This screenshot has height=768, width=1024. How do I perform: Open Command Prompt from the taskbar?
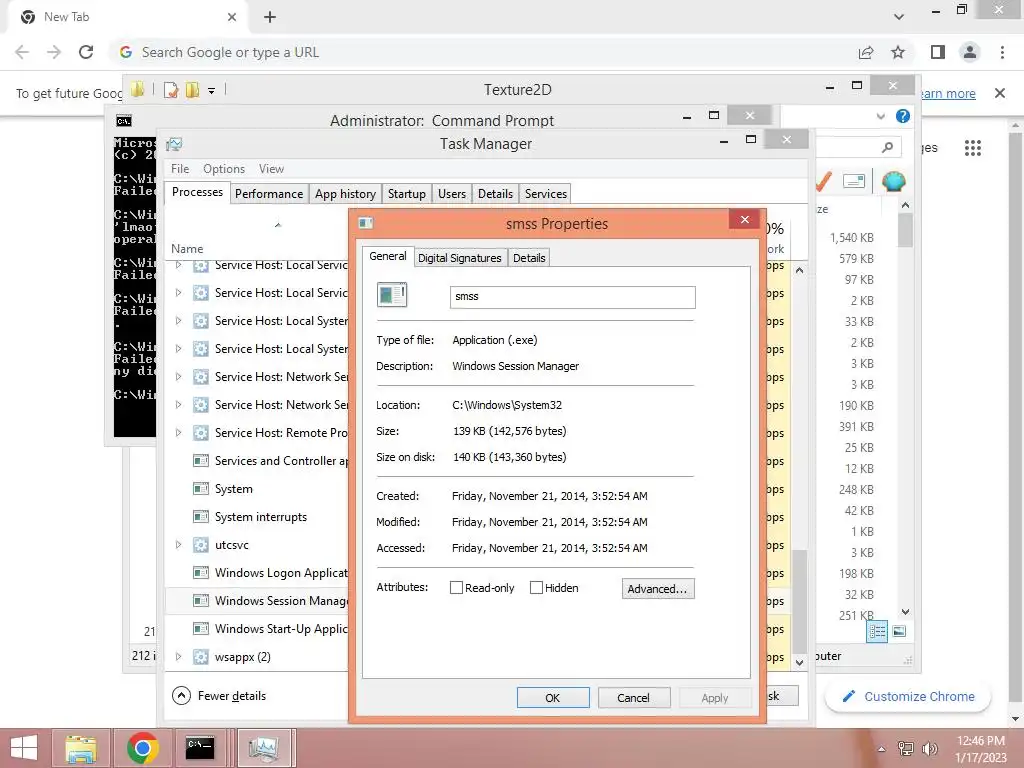(x=199, y=748)
